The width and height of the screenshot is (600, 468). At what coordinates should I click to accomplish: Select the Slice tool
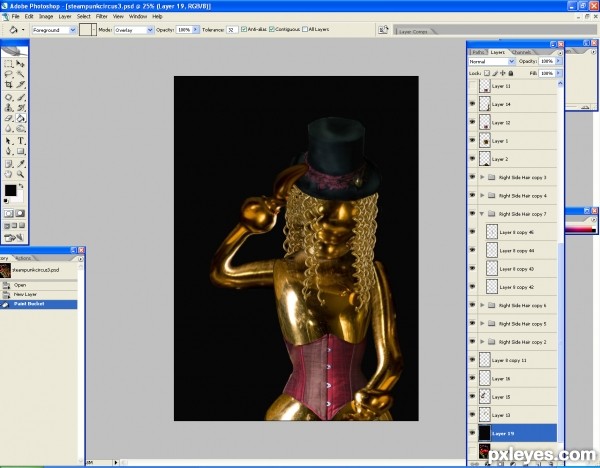(x=20, y=84)
